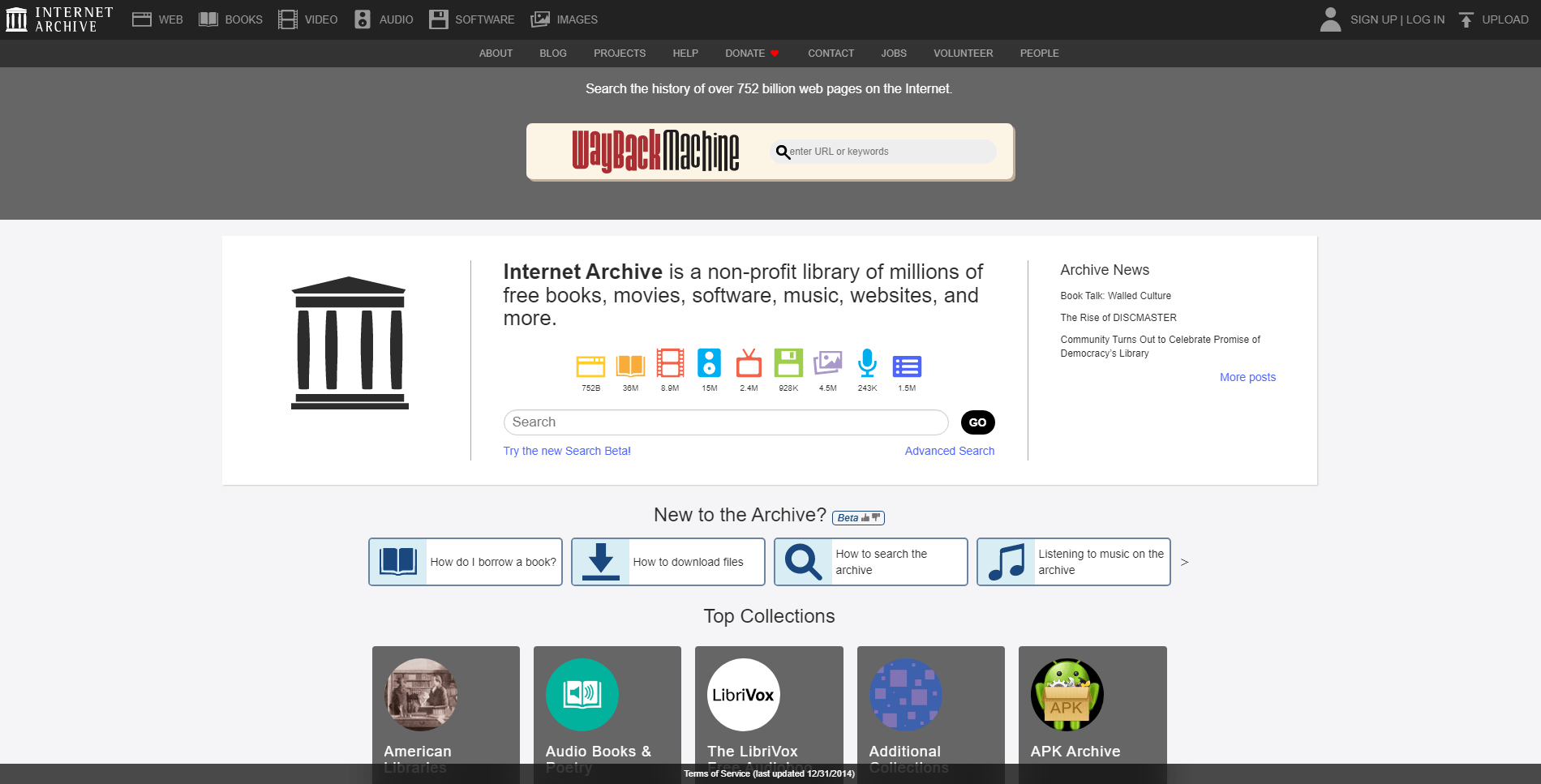This screenshot has width=1541, height=784.
Task: Click the LOG IN link
Action: (1425, 19)
